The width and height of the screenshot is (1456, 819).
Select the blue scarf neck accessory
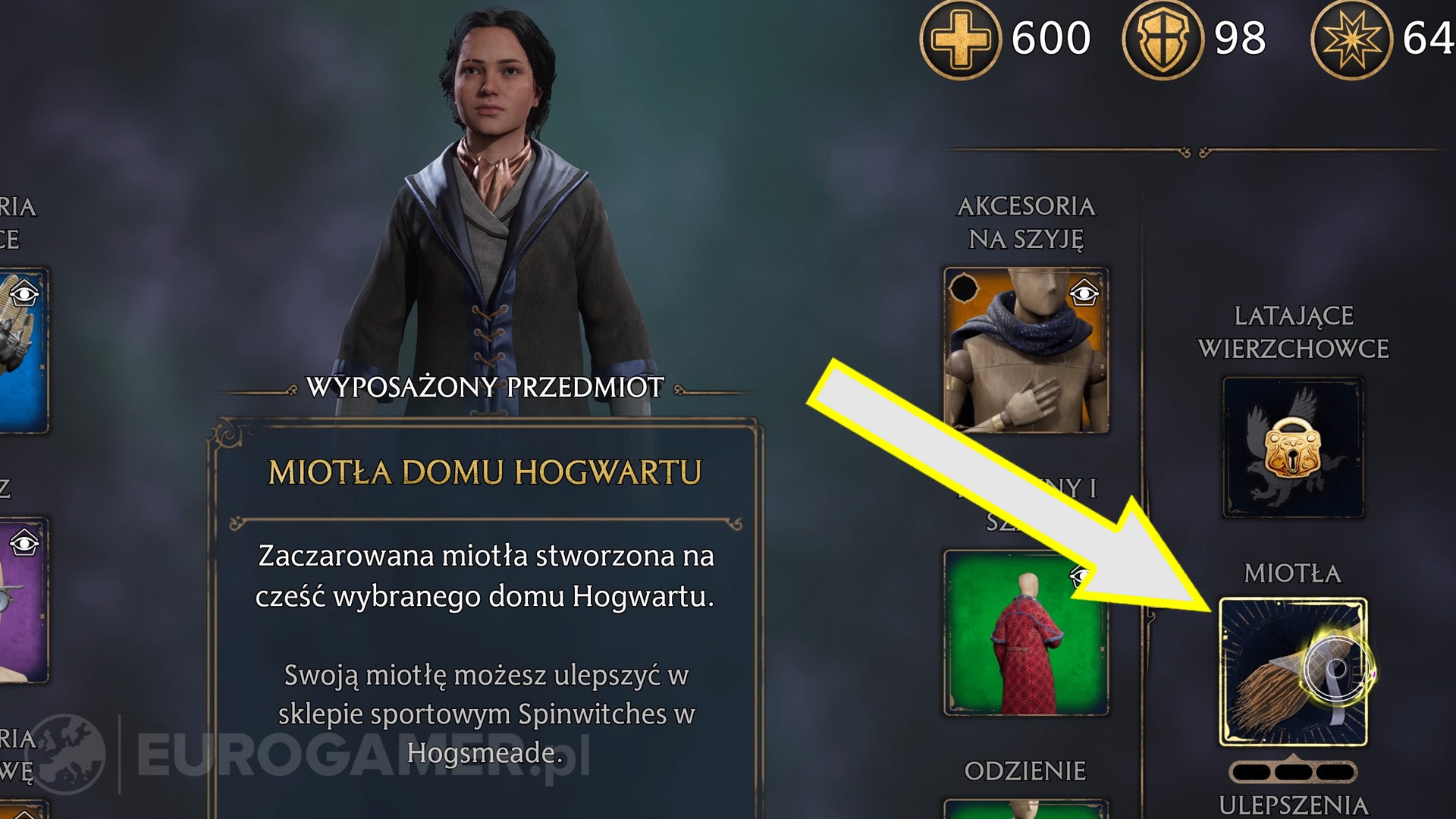tap(1025, 350)
